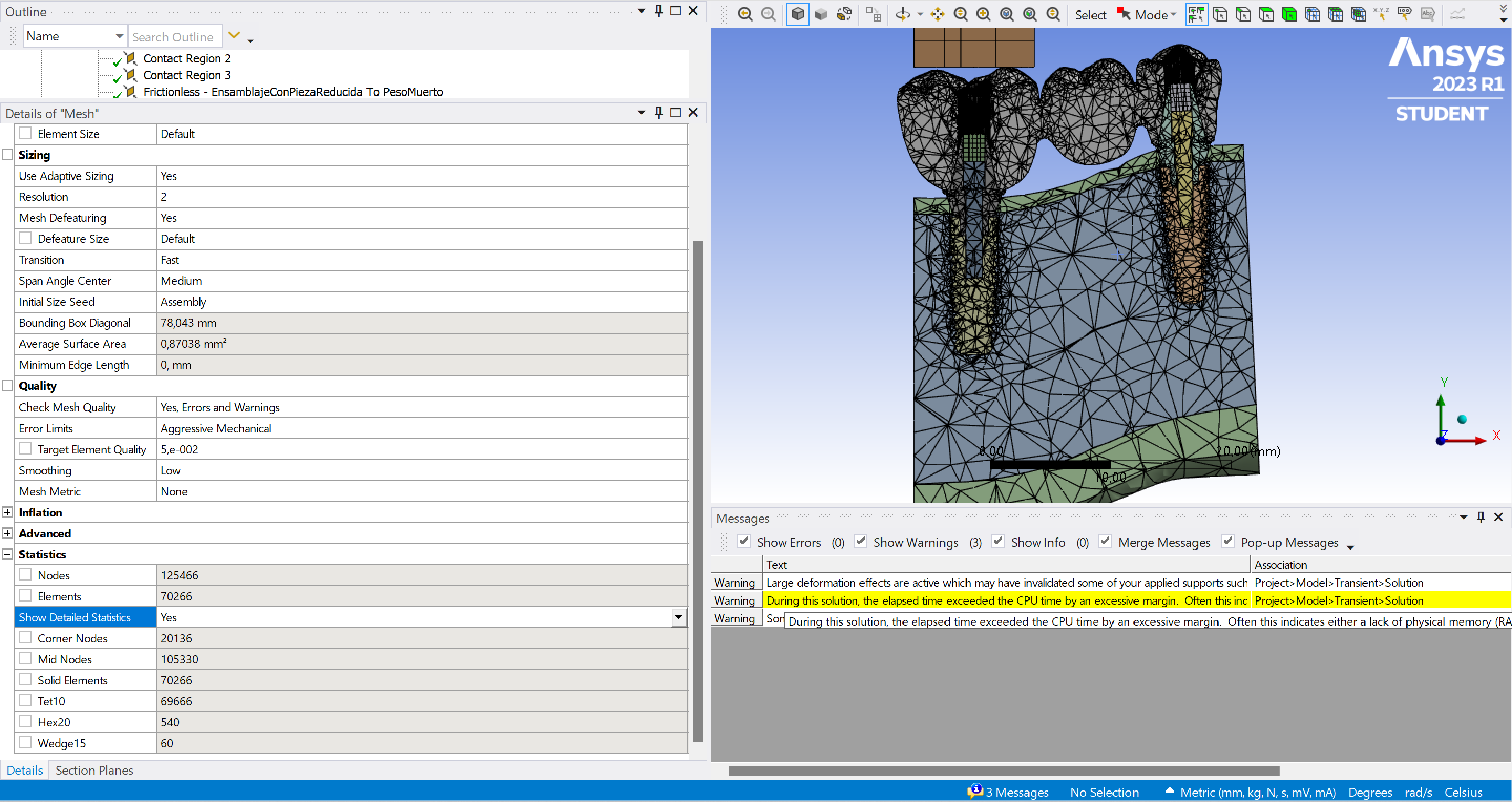Screen dimensions: 1512x802
Task: Click the Zoom To Fit icon
Action: [x=1007, y=14]
